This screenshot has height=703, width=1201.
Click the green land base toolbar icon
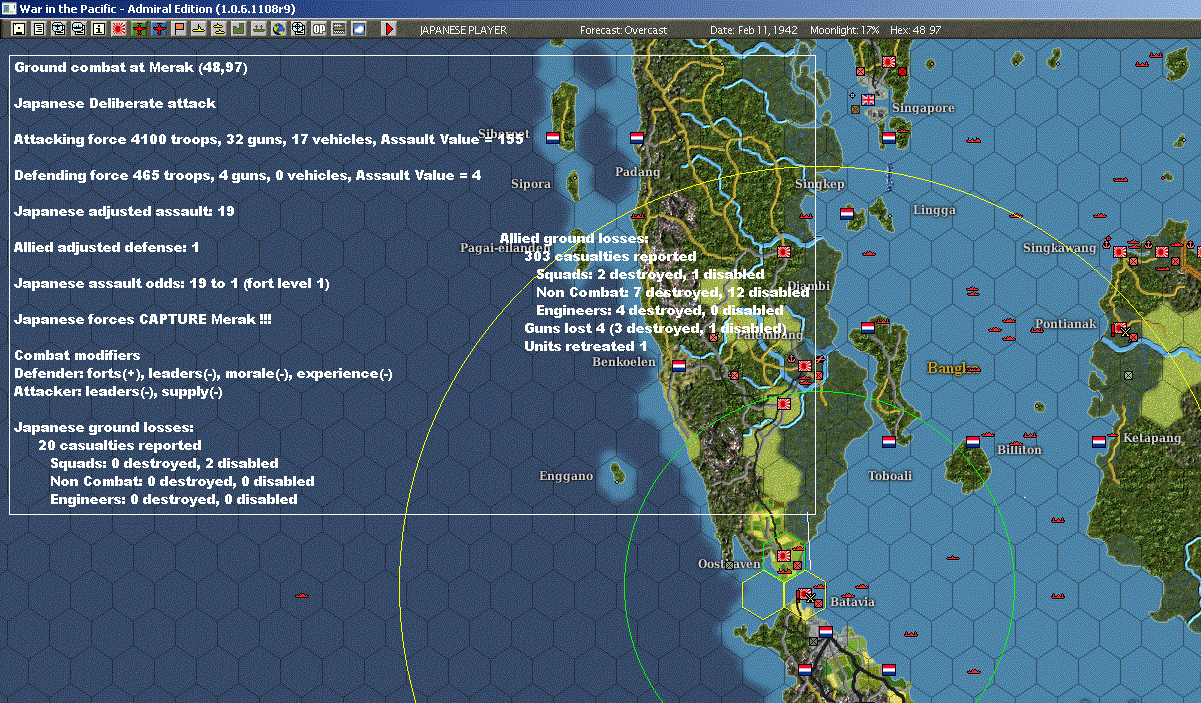click(x=238, y=29)
